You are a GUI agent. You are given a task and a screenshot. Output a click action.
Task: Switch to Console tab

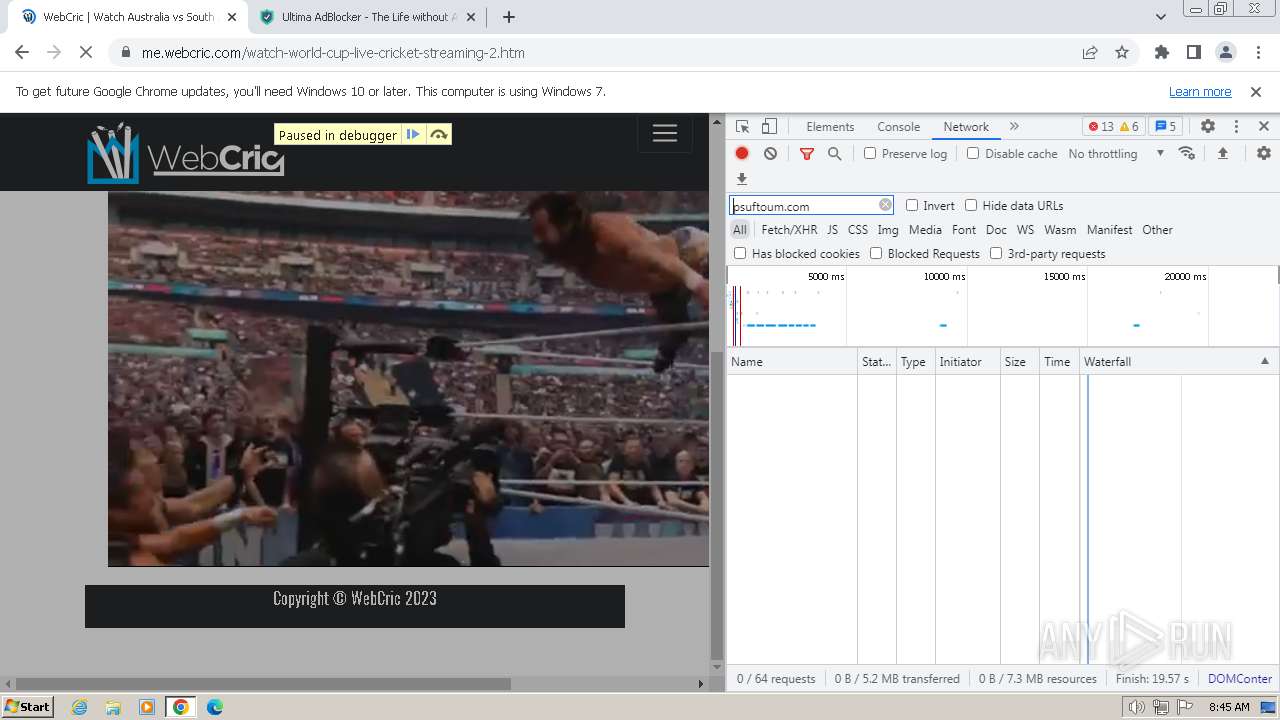(x=898, y=126)
